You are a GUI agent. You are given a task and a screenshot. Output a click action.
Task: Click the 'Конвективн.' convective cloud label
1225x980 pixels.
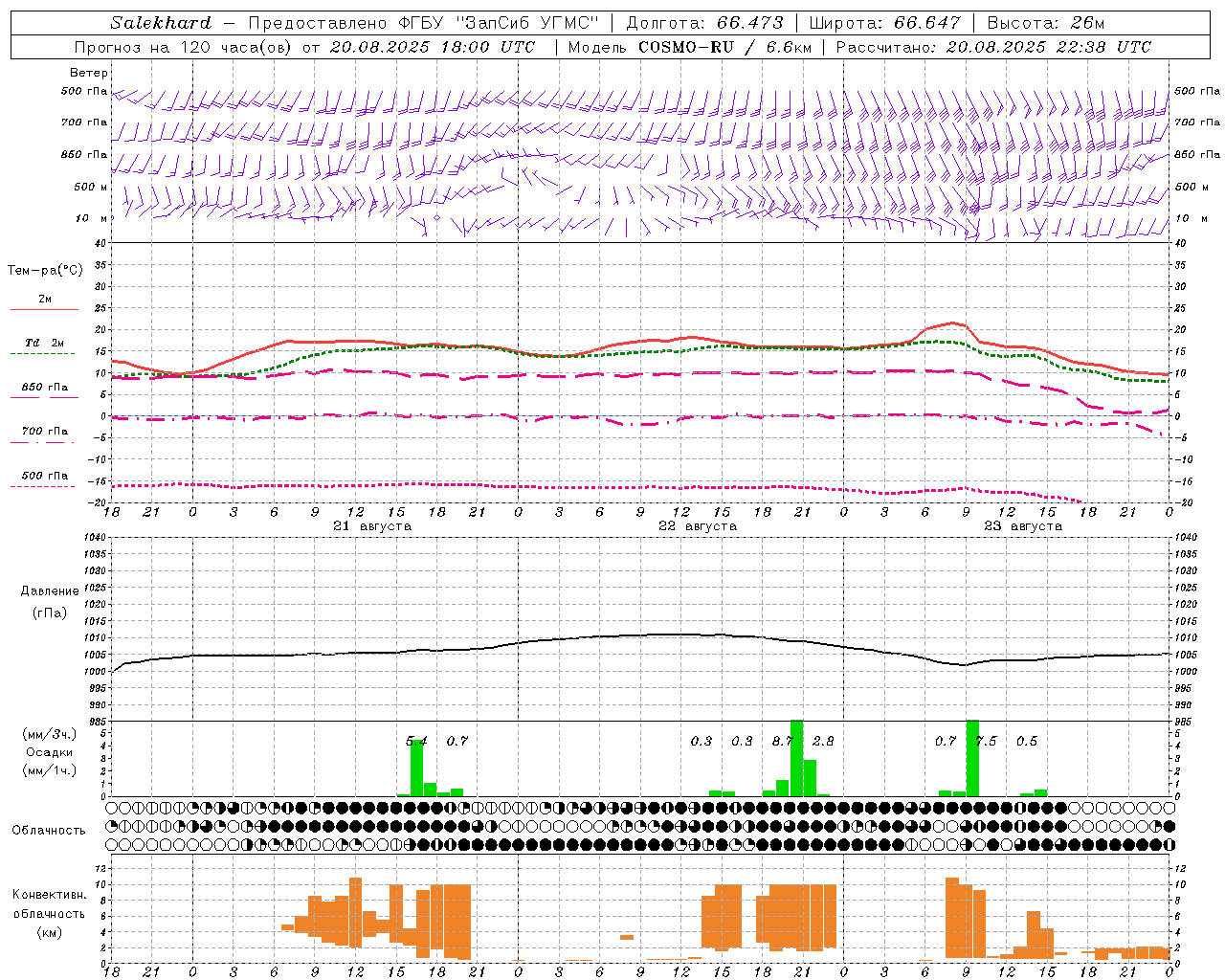coord(50,895)
